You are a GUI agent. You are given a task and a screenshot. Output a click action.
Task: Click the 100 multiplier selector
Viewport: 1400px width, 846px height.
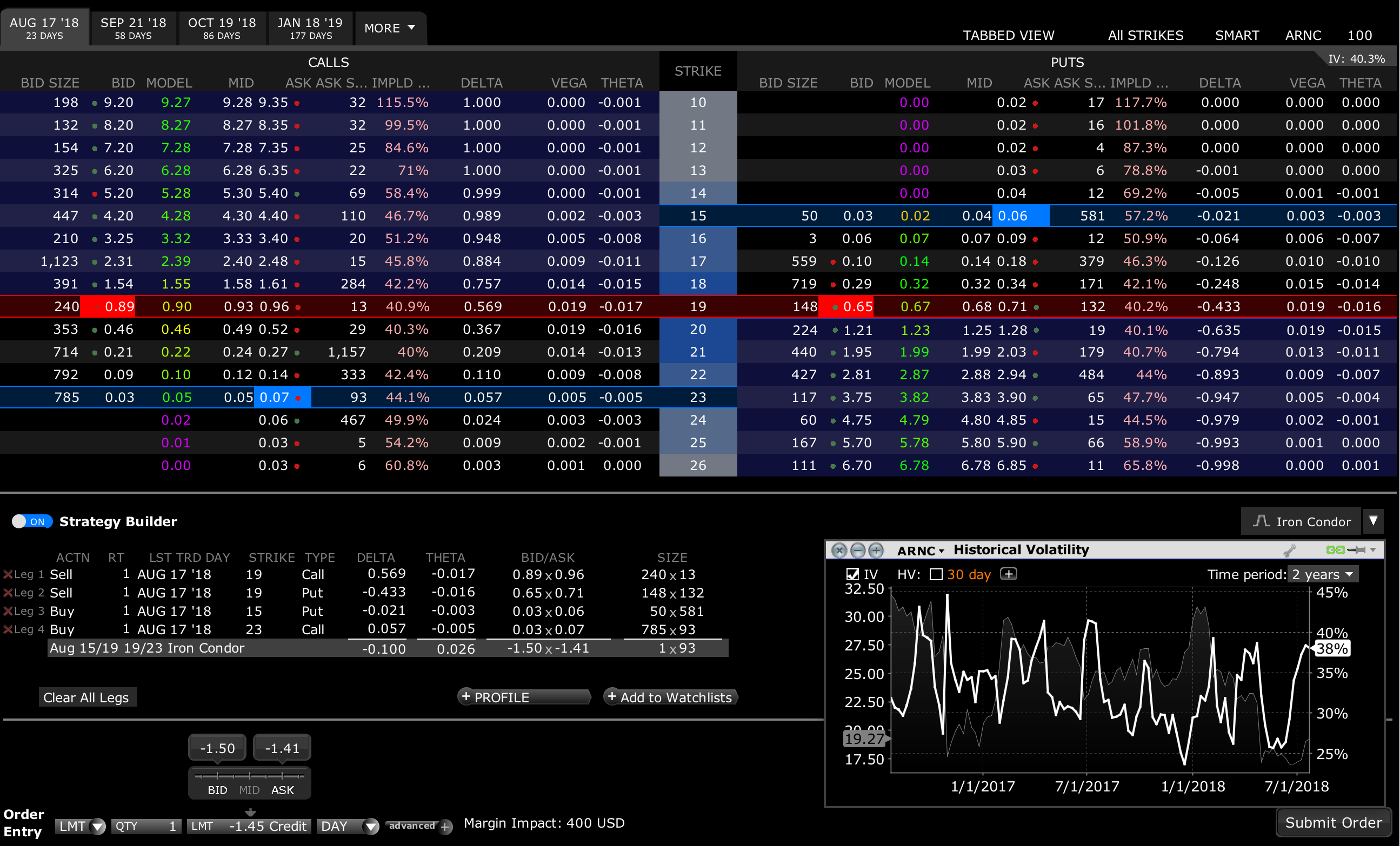click(1359, 35)
